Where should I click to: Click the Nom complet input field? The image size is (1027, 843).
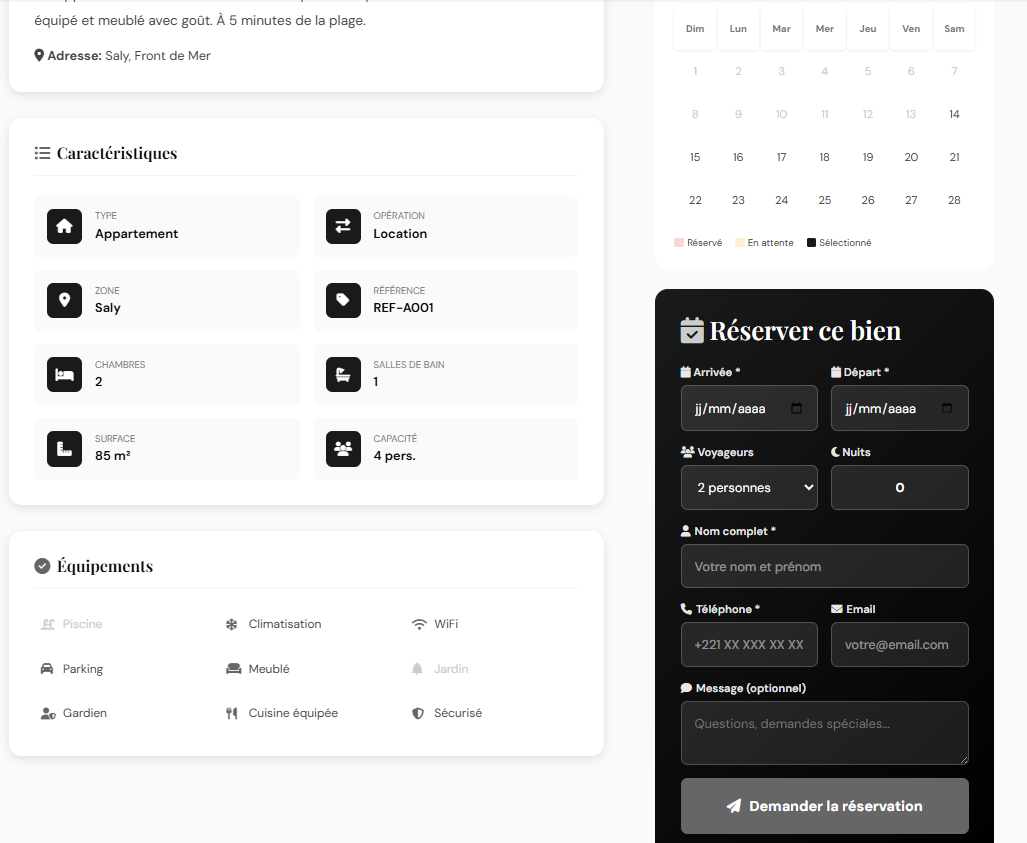pos(824,566)
